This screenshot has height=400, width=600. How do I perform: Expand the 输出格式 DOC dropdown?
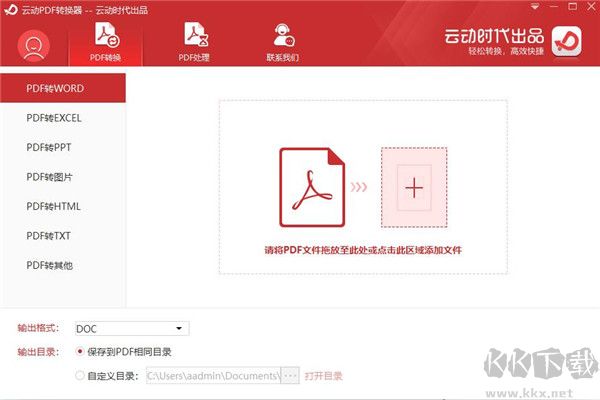pos(132,328)
